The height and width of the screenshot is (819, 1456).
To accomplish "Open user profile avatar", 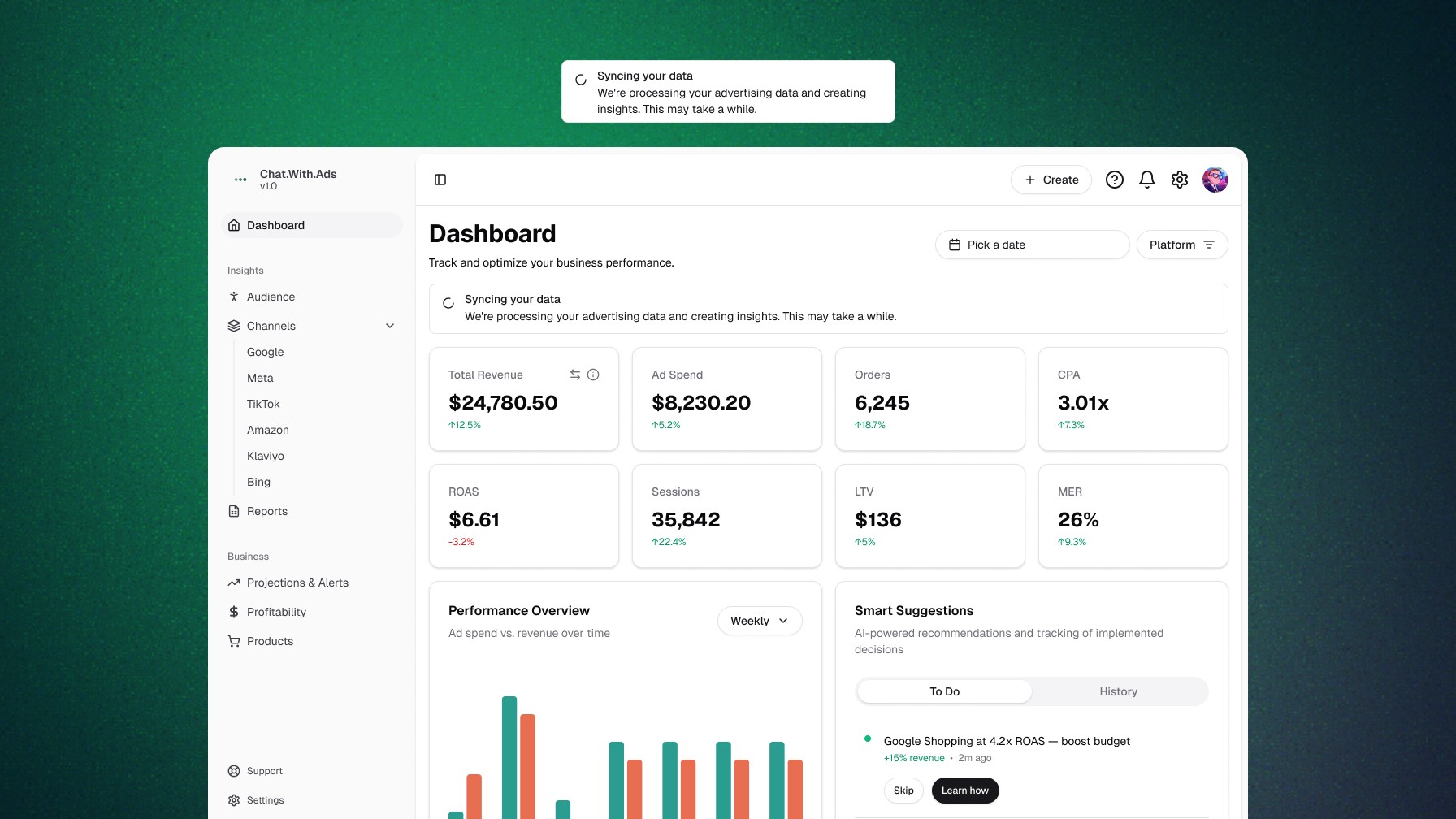I will click(x=1215, y=180).
